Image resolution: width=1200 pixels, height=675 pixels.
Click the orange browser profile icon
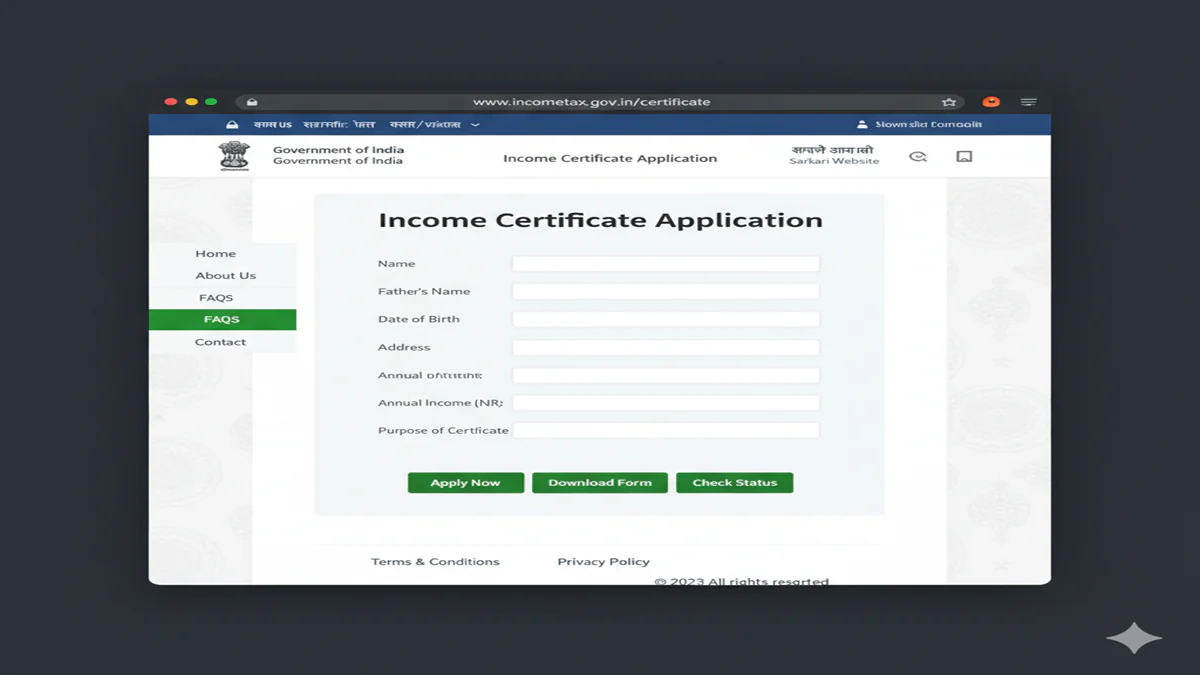click(990, 101)
